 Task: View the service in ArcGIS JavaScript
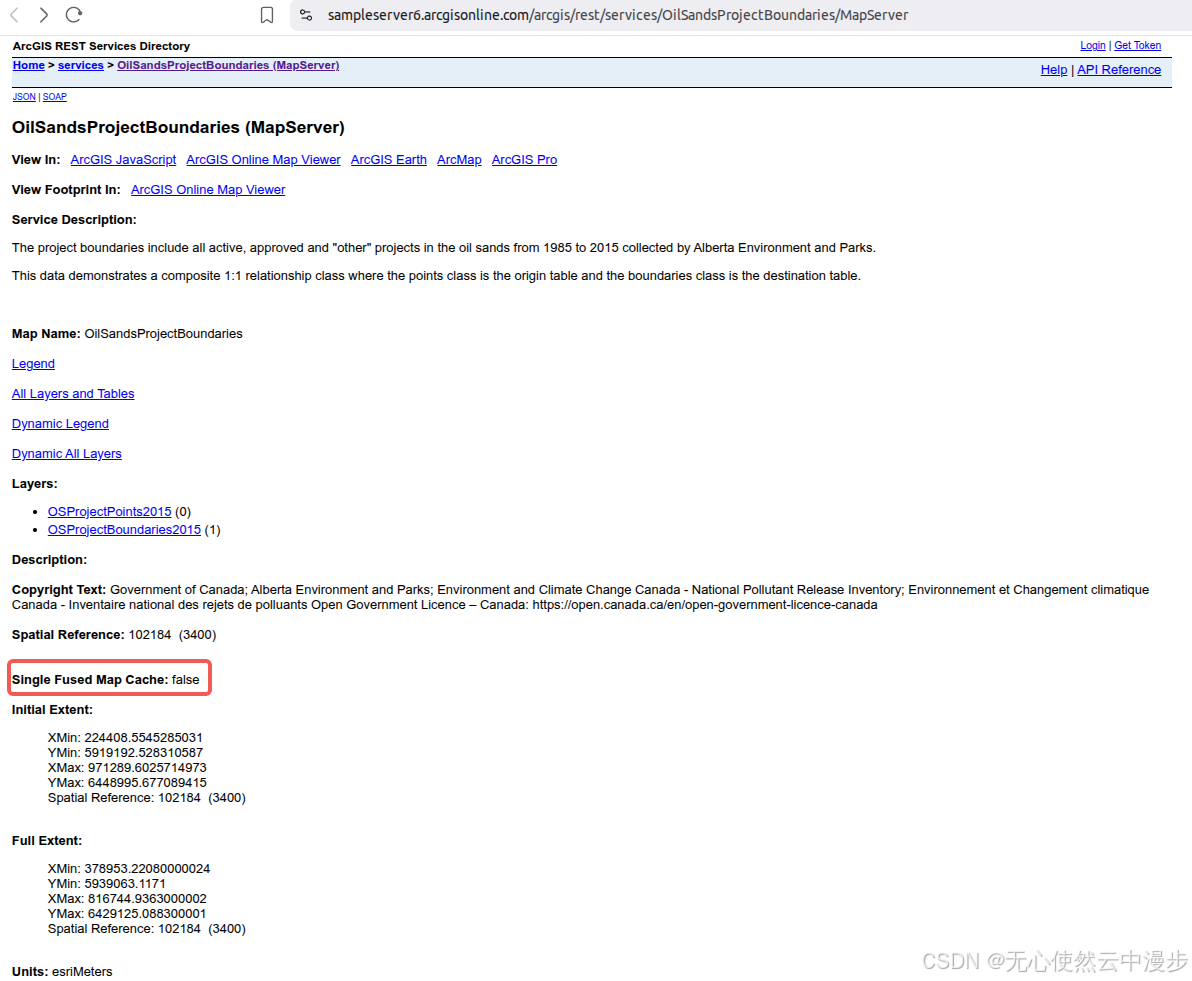click(123, 160)
